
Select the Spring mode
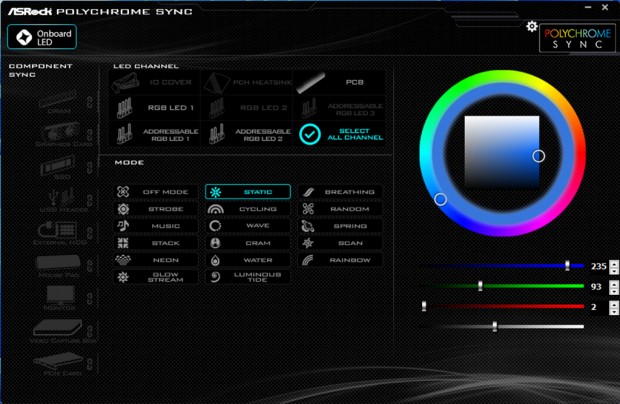(340, 226)
